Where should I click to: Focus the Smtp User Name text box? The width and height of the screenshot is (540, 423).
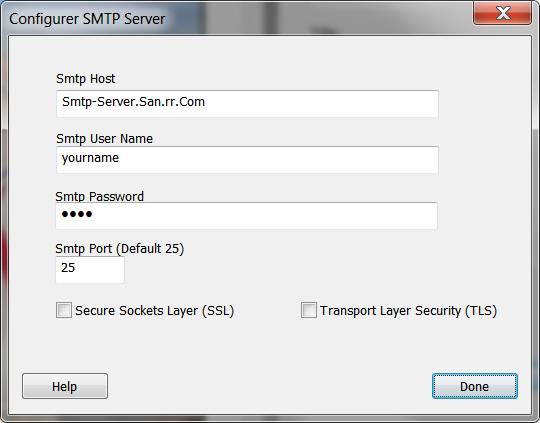pyautogui.click(x=247, y=160)
